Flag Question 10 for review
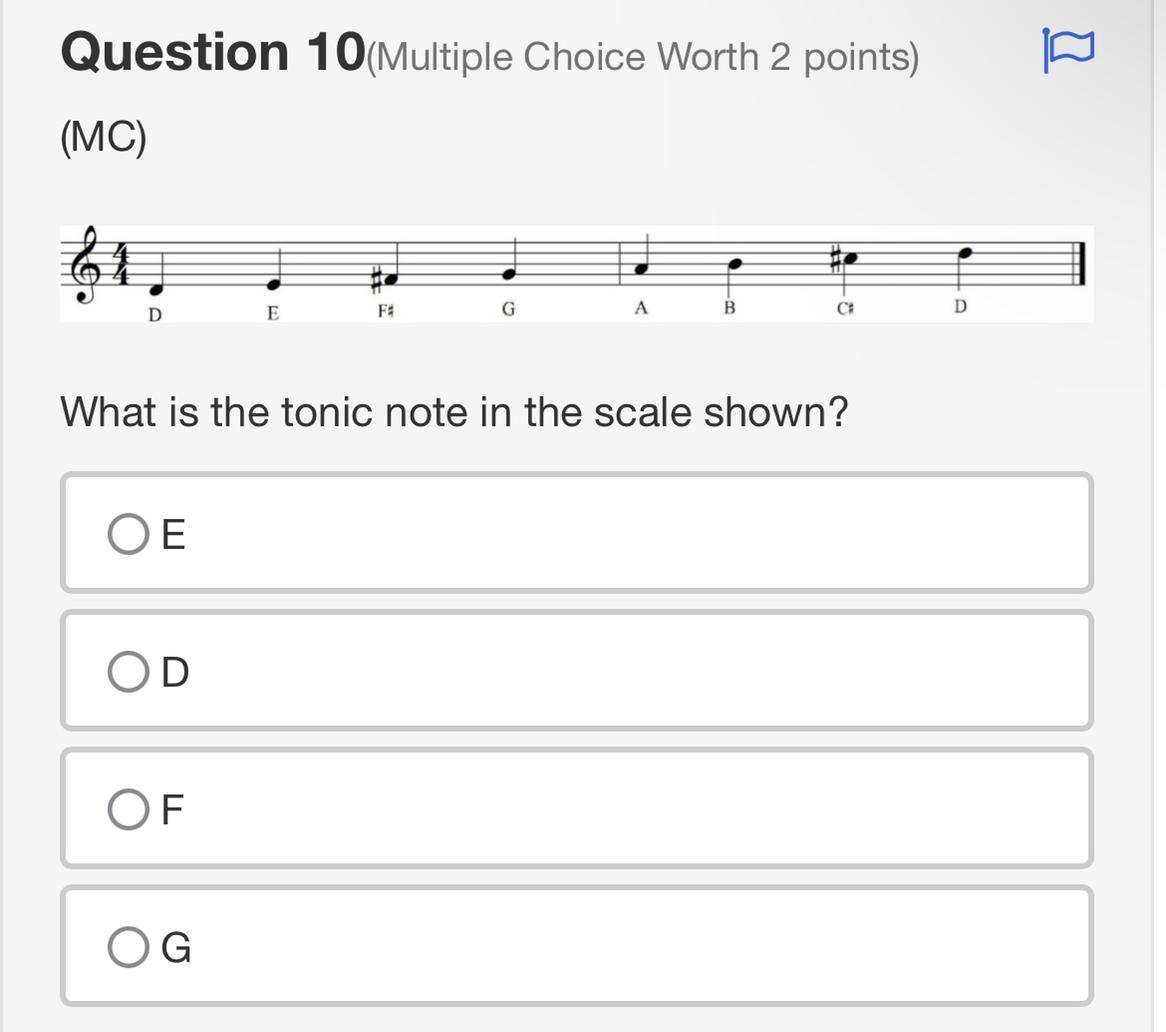 point(1068,50)
